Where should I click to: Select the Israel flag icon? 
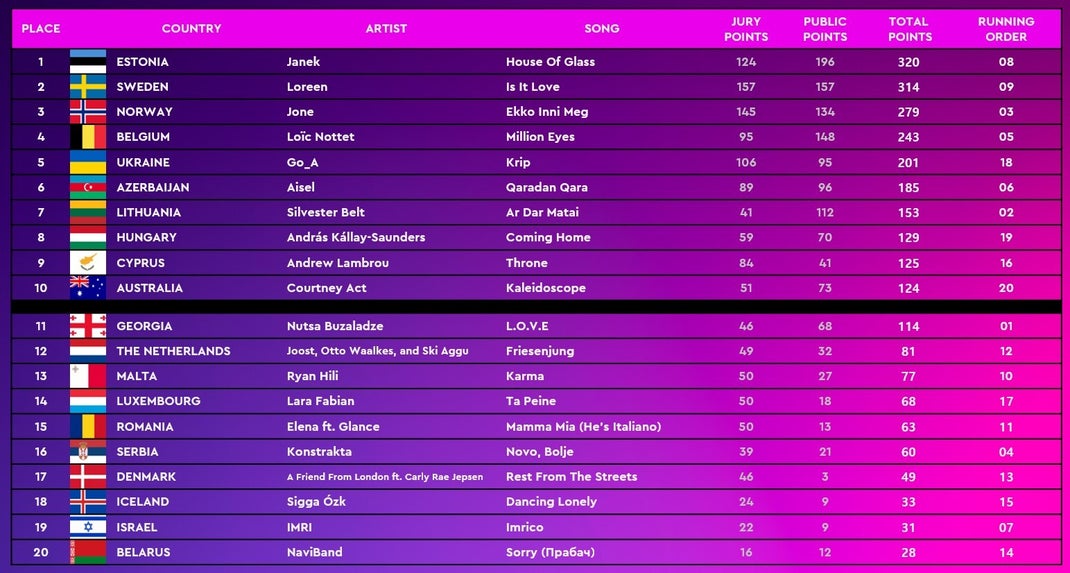click(88, 527)
